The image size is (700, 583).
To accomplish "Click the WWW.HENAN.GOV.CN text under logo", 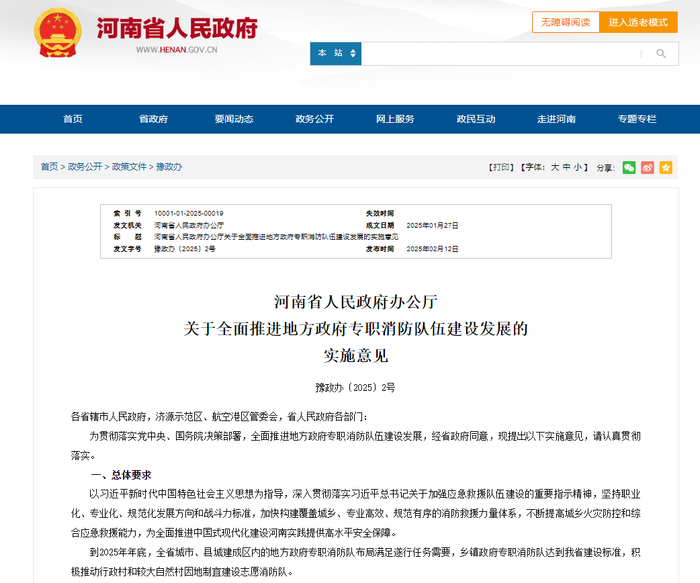I will (177, 50).
